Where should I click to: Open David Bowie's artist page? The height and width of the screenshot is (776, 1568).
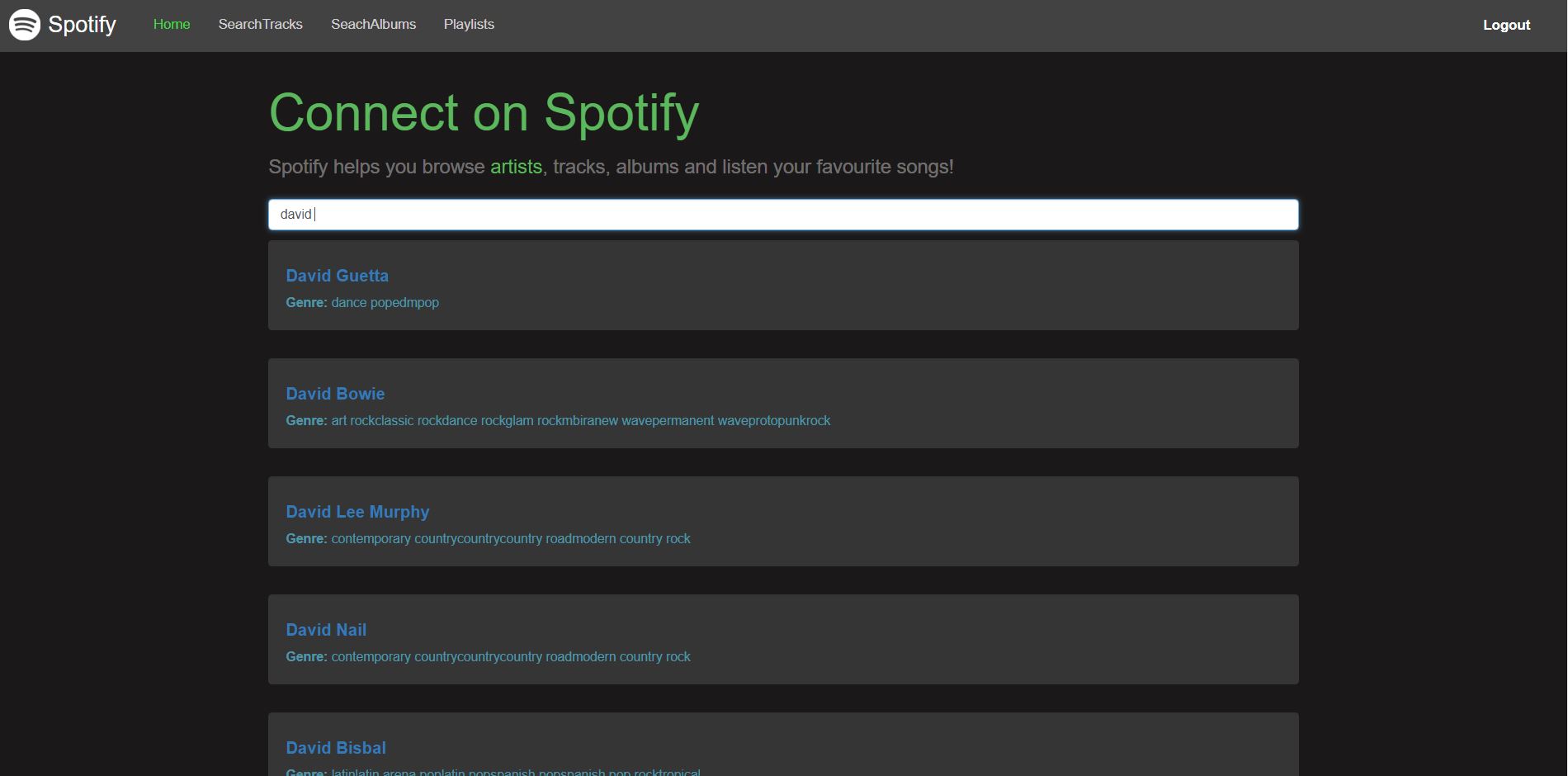pos(335,394)
